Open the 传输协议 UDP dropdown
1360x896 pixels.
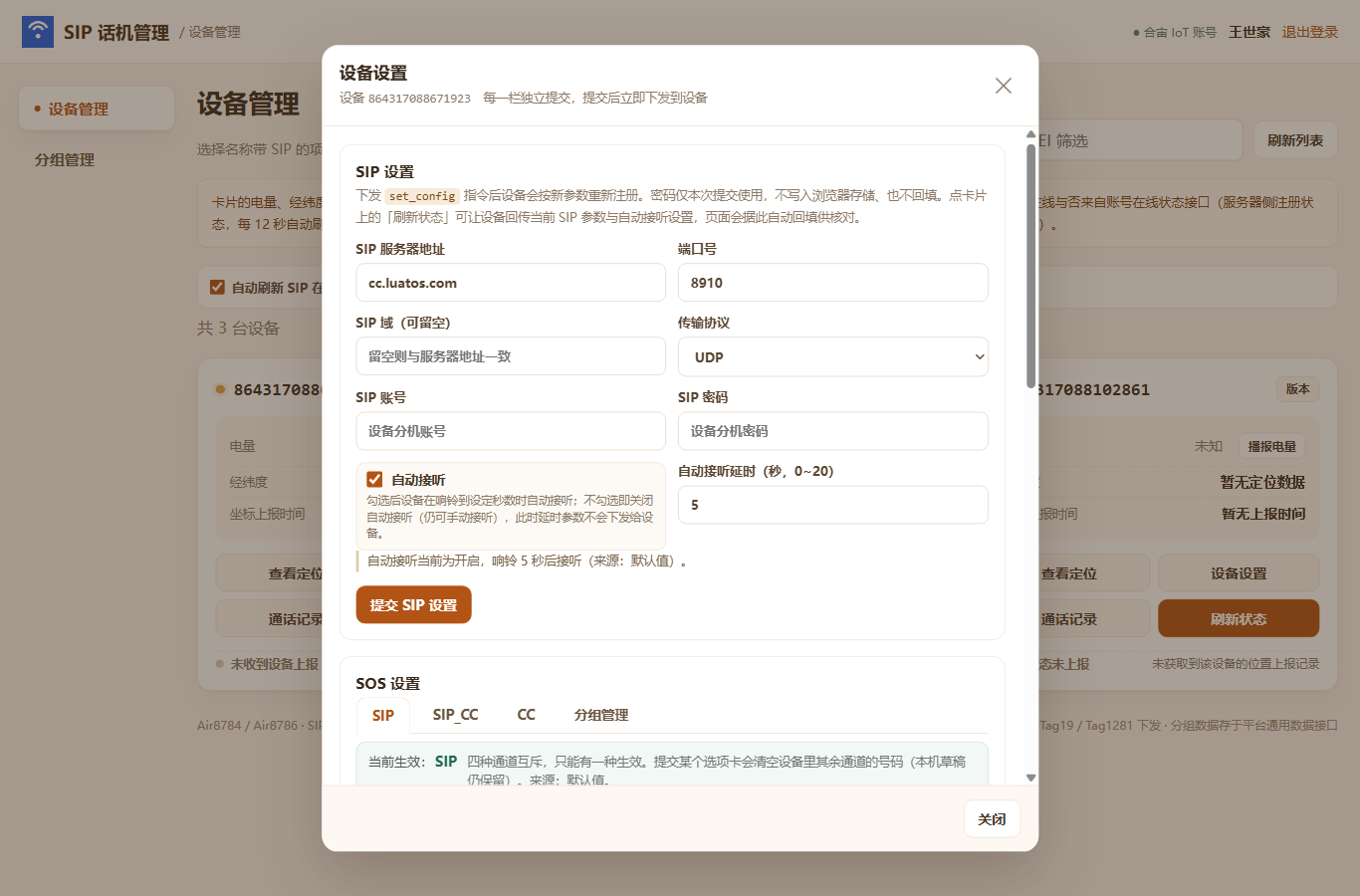(833, 356)
